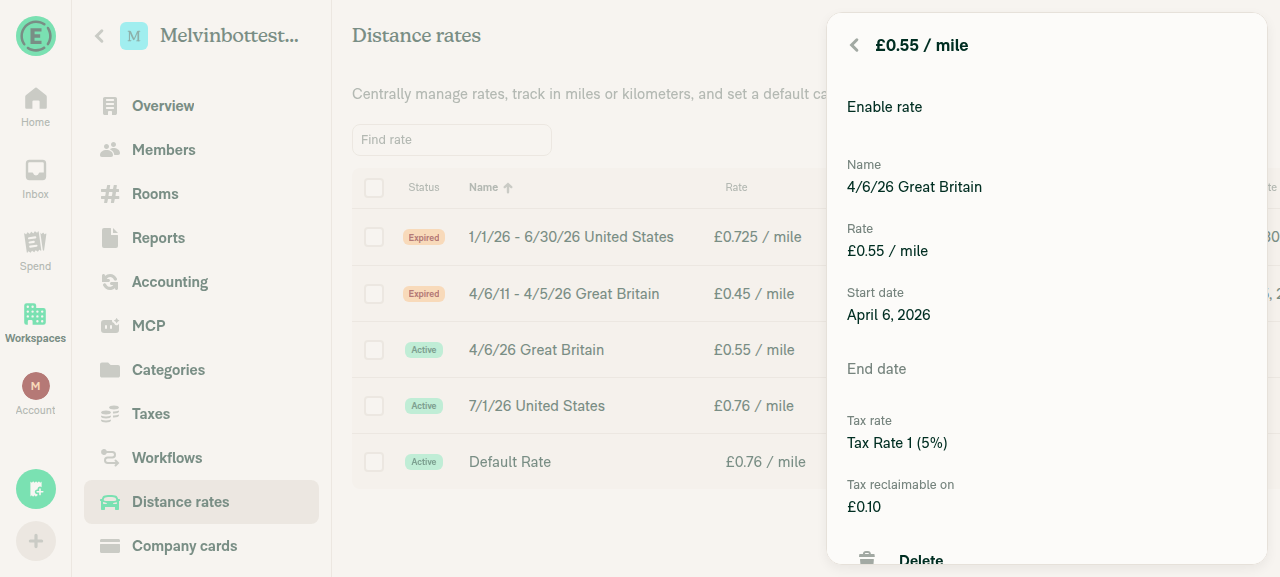Open the Account avatar menu
Image resolution: width=1280 pixels, height=577 pixels.
pyautogui.click(x=36, y=394)
